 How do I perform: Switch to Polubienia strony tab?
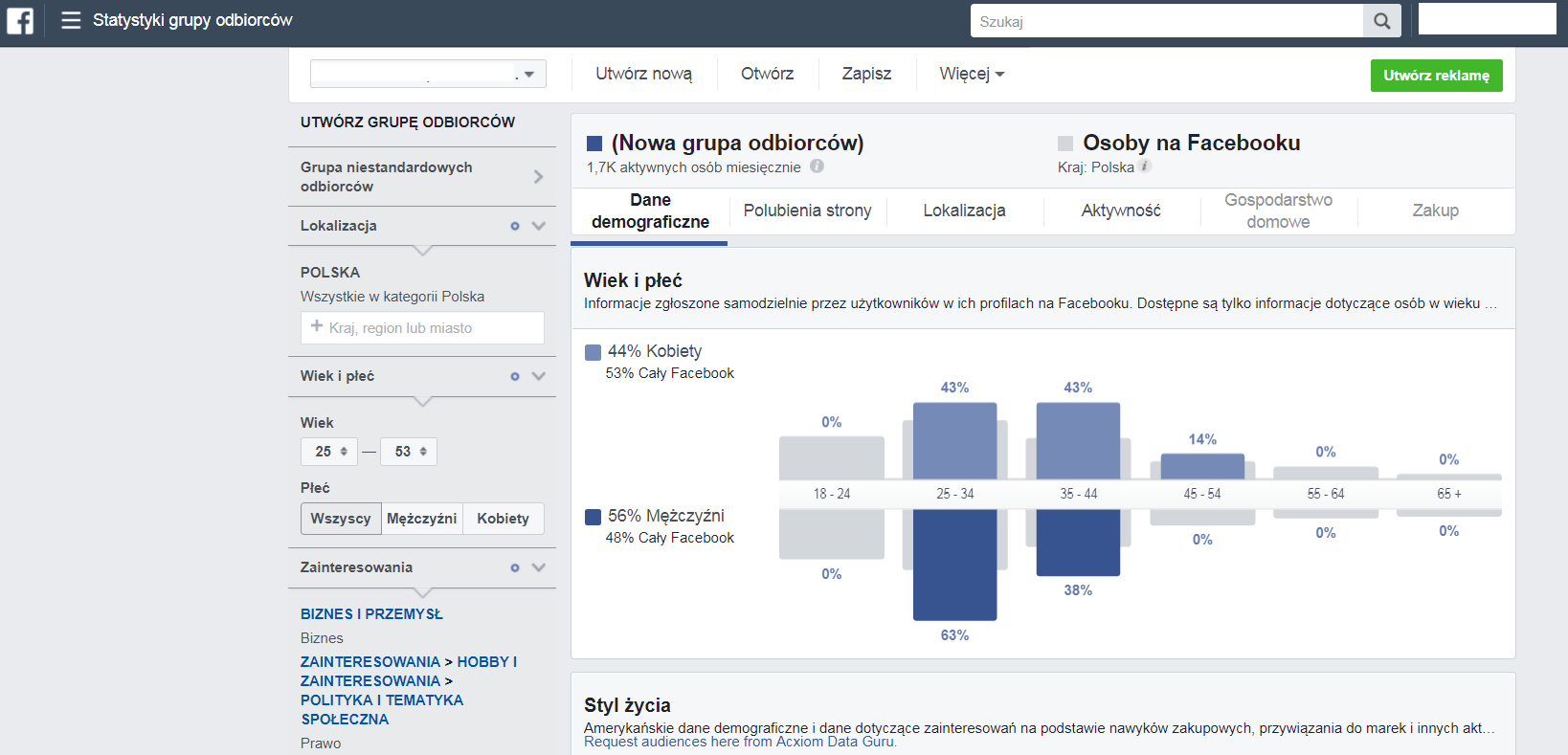807,211
